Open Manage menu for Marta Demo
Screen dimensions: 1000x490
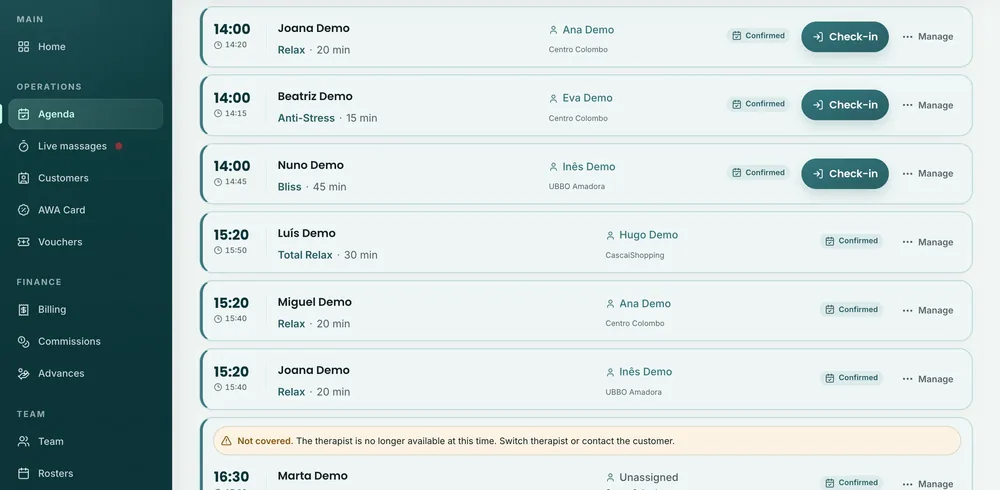coord(928,484)
